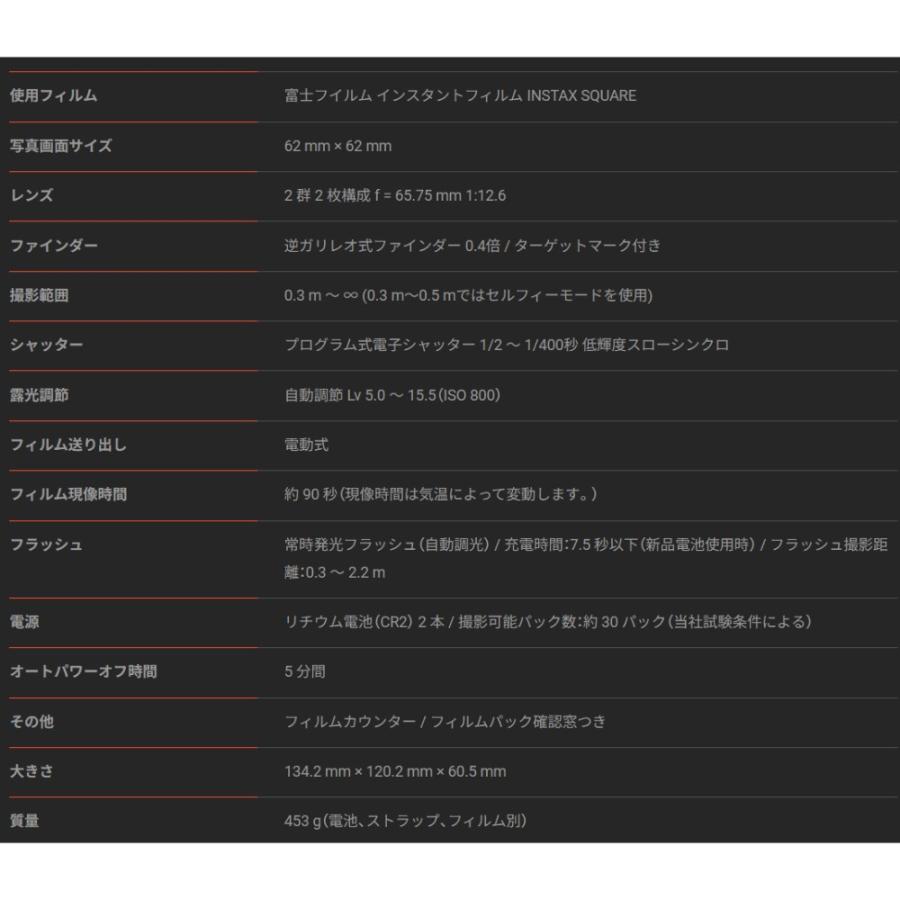Click the フラッシュ label
Image resolution: width=900 pixels, height=900 pixels.
tap(46, 545)
